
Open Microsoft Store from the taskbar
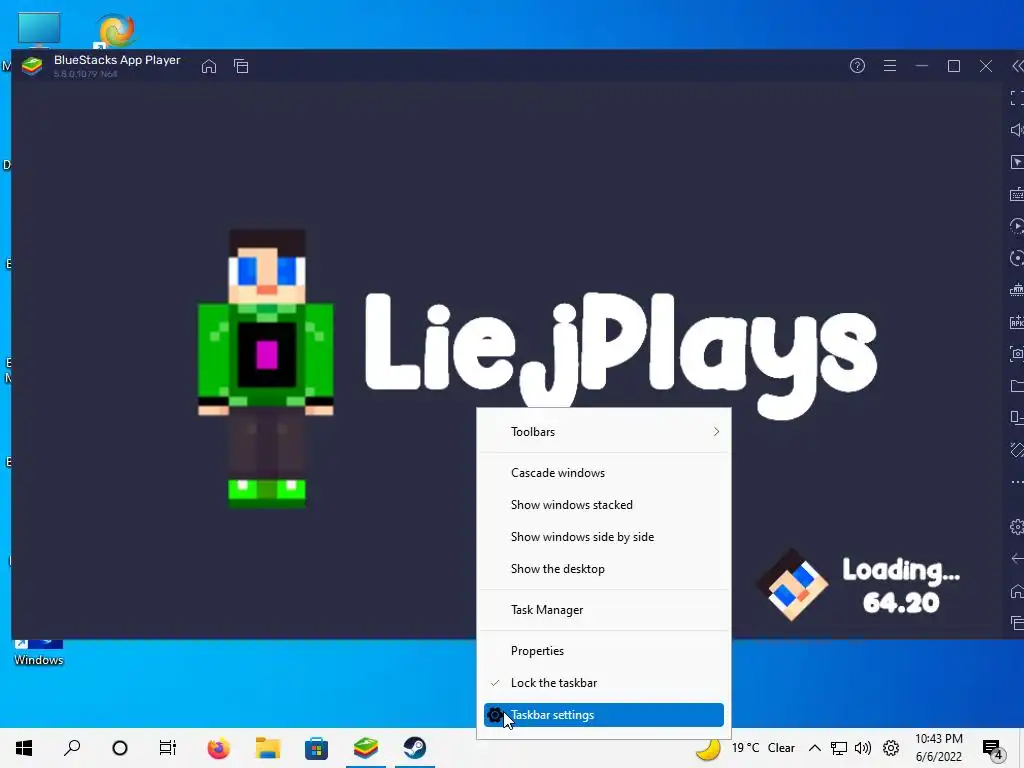(x=316, y=748)
